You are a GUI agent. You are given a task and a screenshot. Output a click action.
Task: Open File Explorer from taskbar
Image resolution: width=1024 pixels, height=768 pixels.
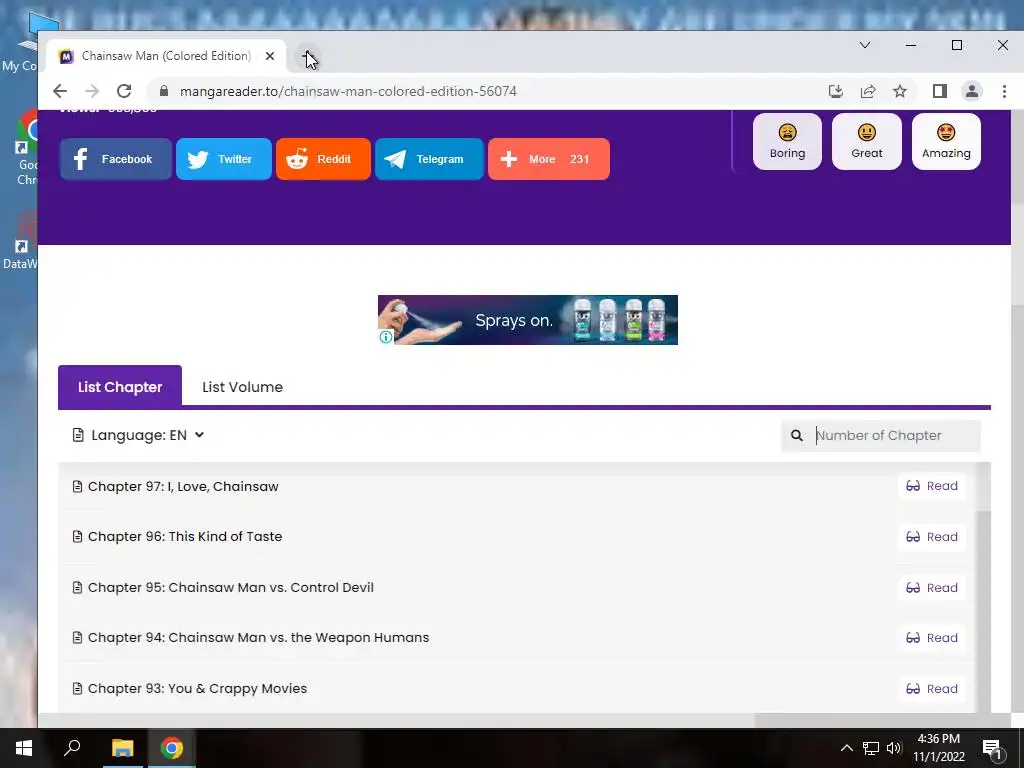pyautogui.click(x=122, y=748)
